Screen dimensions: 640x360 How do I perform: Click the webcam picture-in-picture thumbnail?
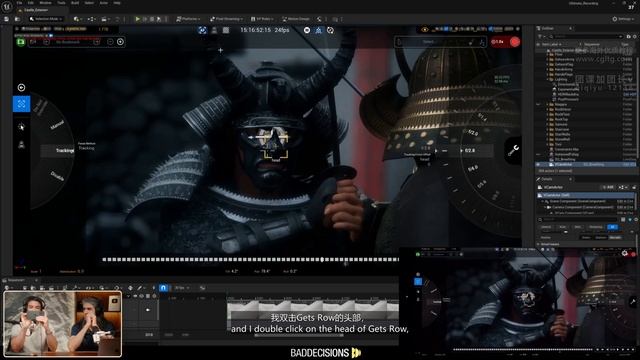point(62,323)
